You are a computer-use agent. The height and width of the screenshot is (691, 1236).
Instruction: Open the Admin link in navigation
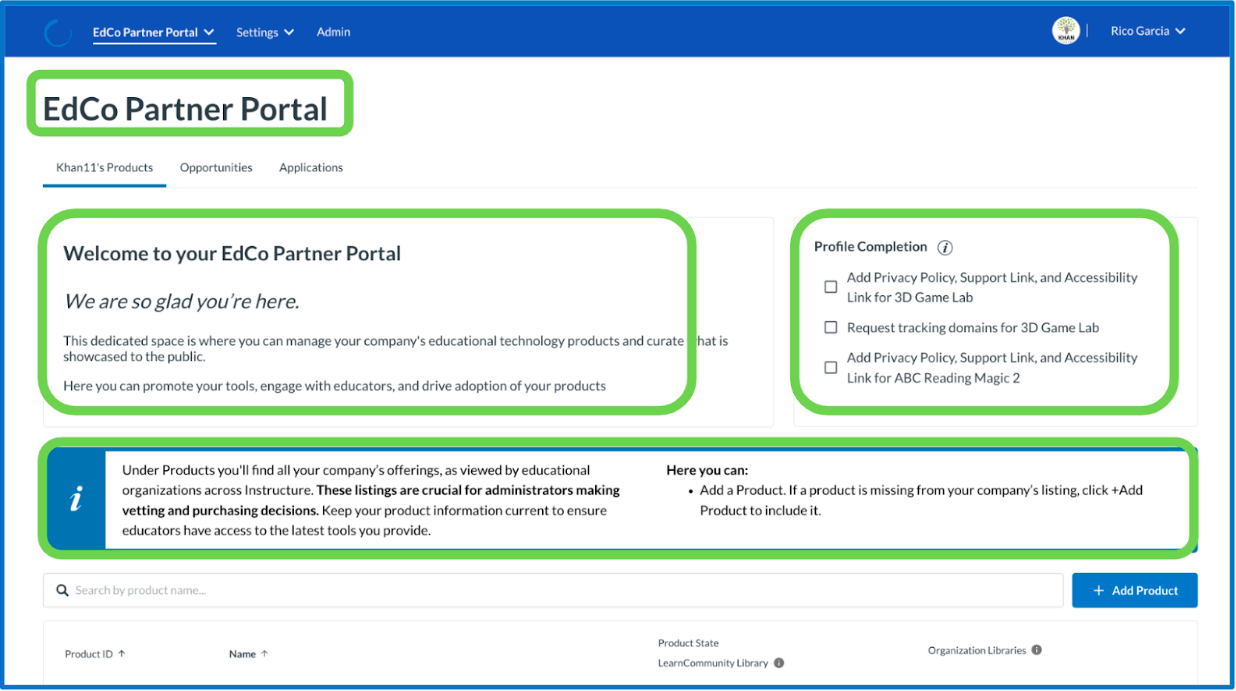point(334,32)
